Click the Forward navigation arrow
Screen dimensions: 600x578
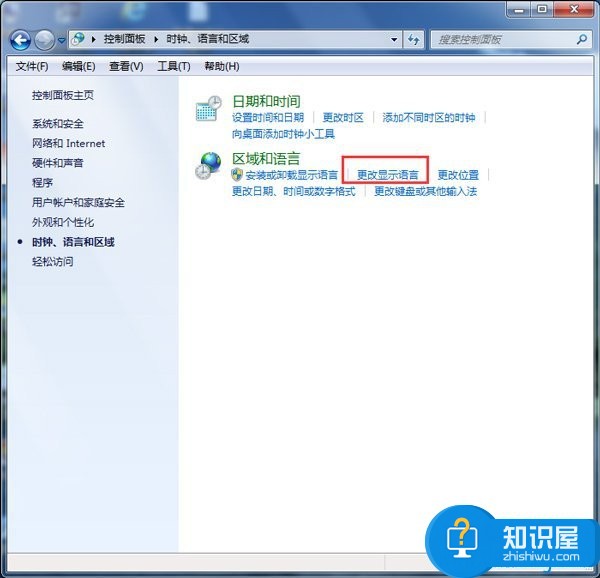point(44,40)
